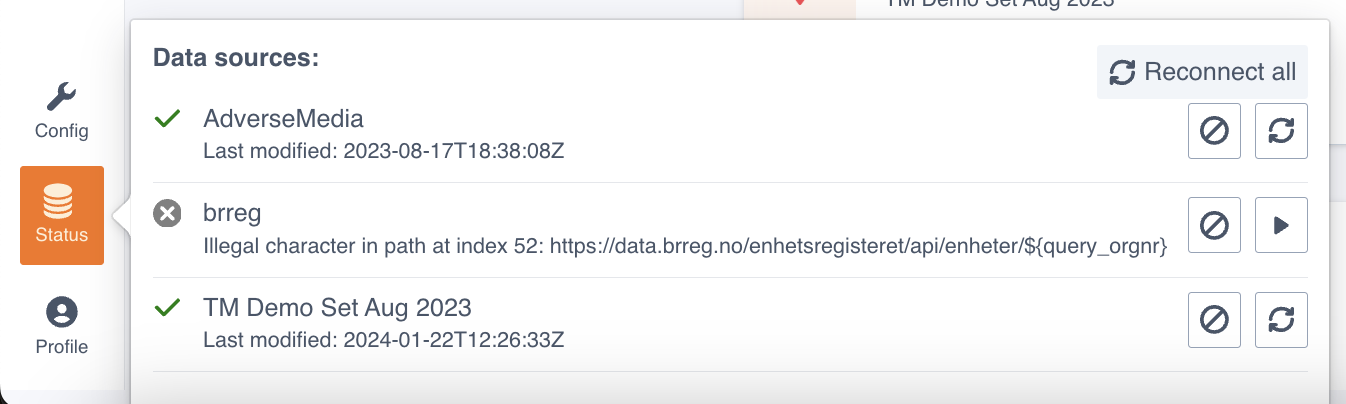Click the green checkmark beside AdverseMedia

tap(167, 119)
